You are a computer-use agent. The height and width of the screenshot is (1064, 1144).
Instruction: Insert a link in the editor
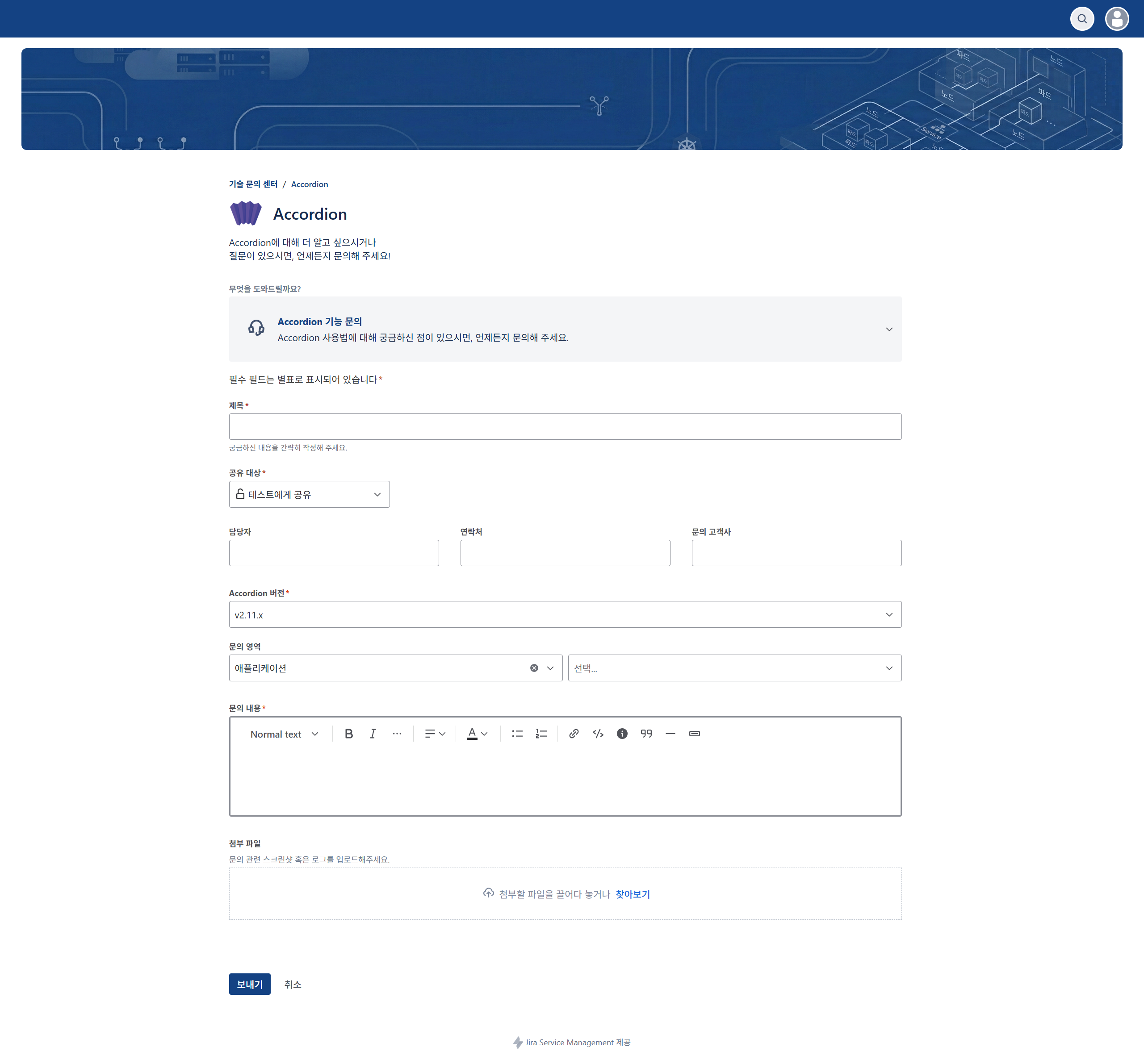coord(574,733)
